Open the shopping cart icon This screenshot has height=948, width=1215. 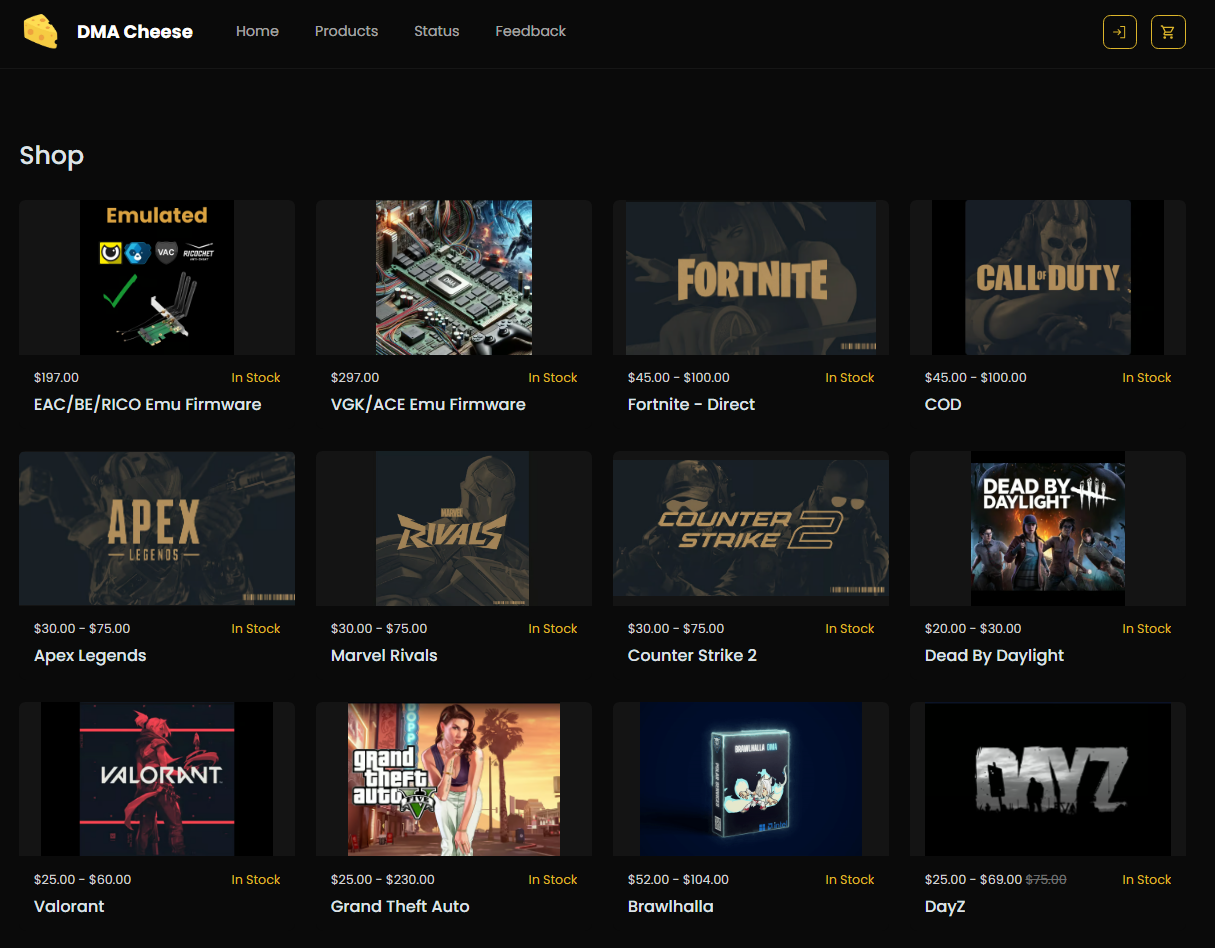pos(1168,32)
